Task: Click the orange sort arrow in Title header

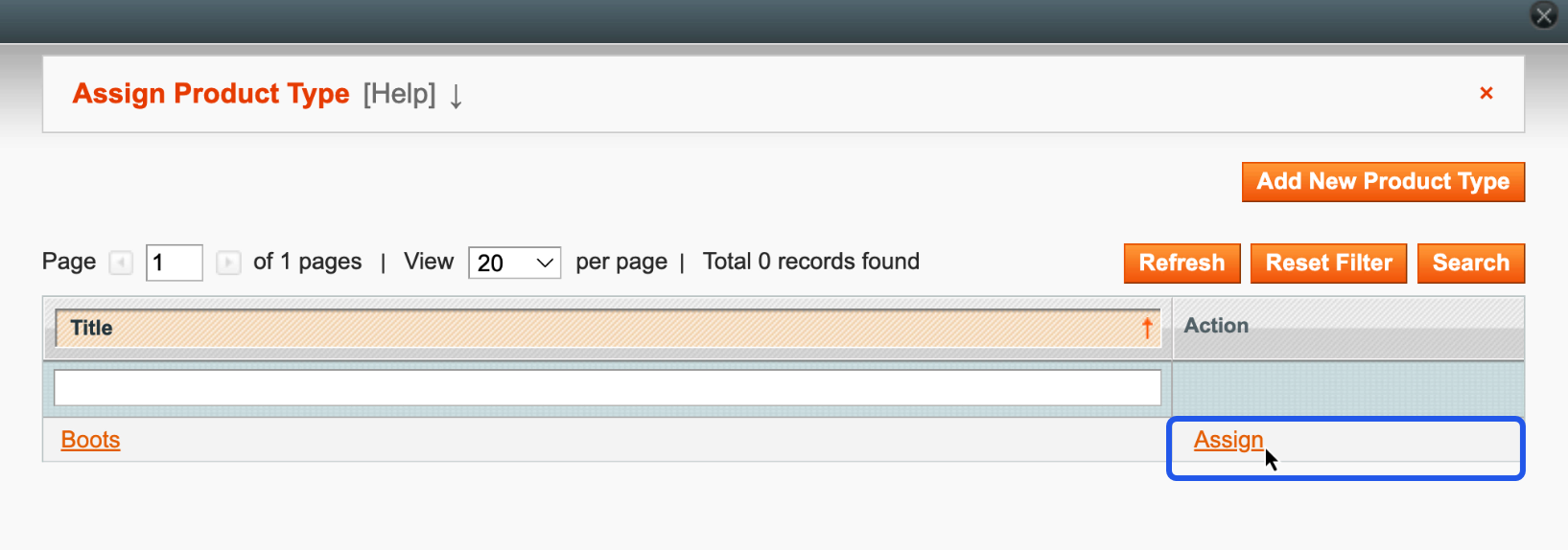Action: (x=1147, y=328)
